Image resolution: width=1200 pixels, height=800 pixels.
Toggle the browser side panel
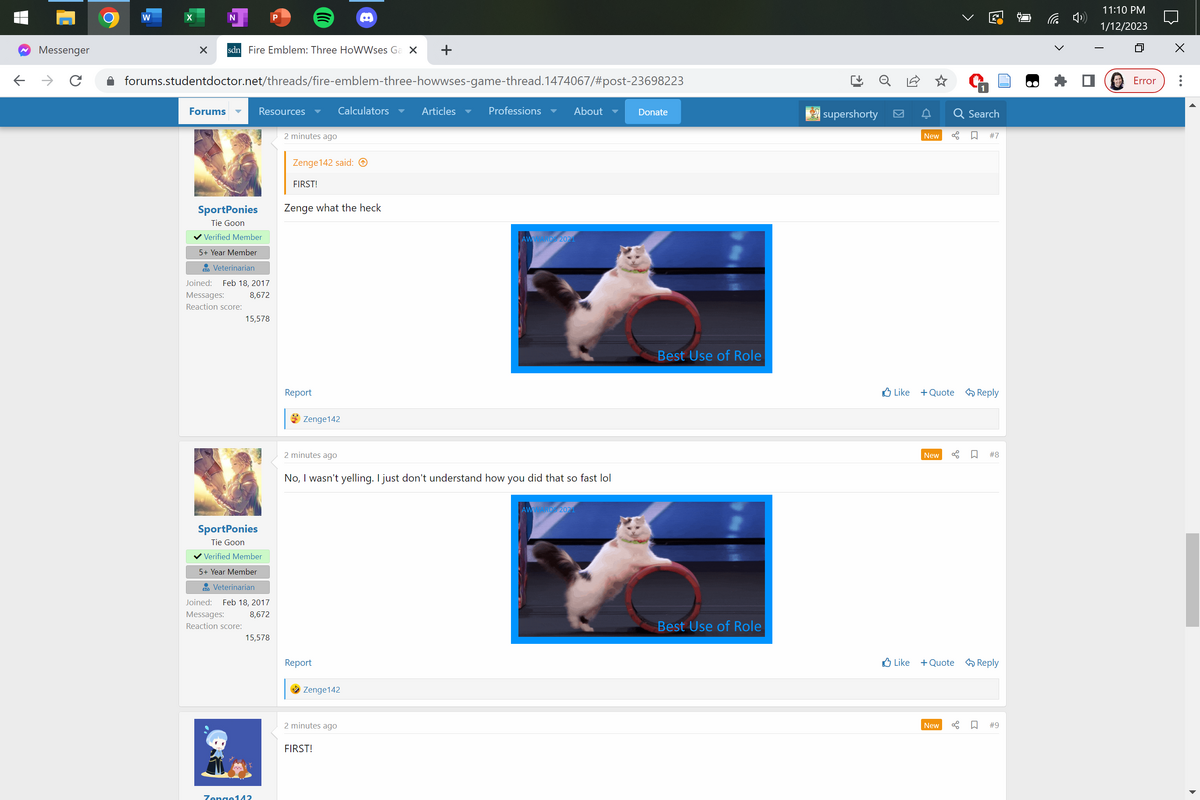[x=1088, y=81]
